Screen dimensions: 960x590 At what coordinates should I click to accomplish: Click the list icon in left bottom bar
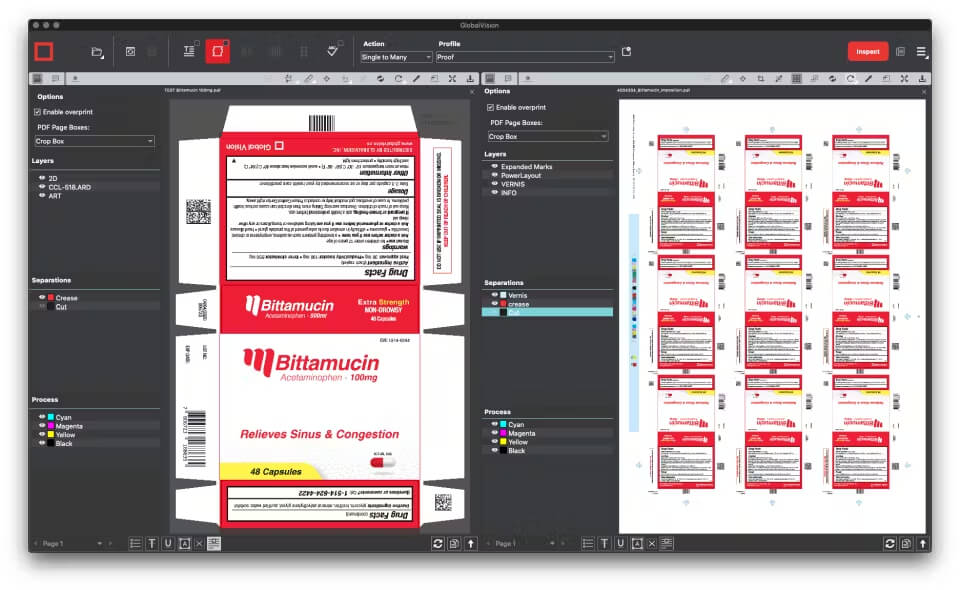click(135, 543)
